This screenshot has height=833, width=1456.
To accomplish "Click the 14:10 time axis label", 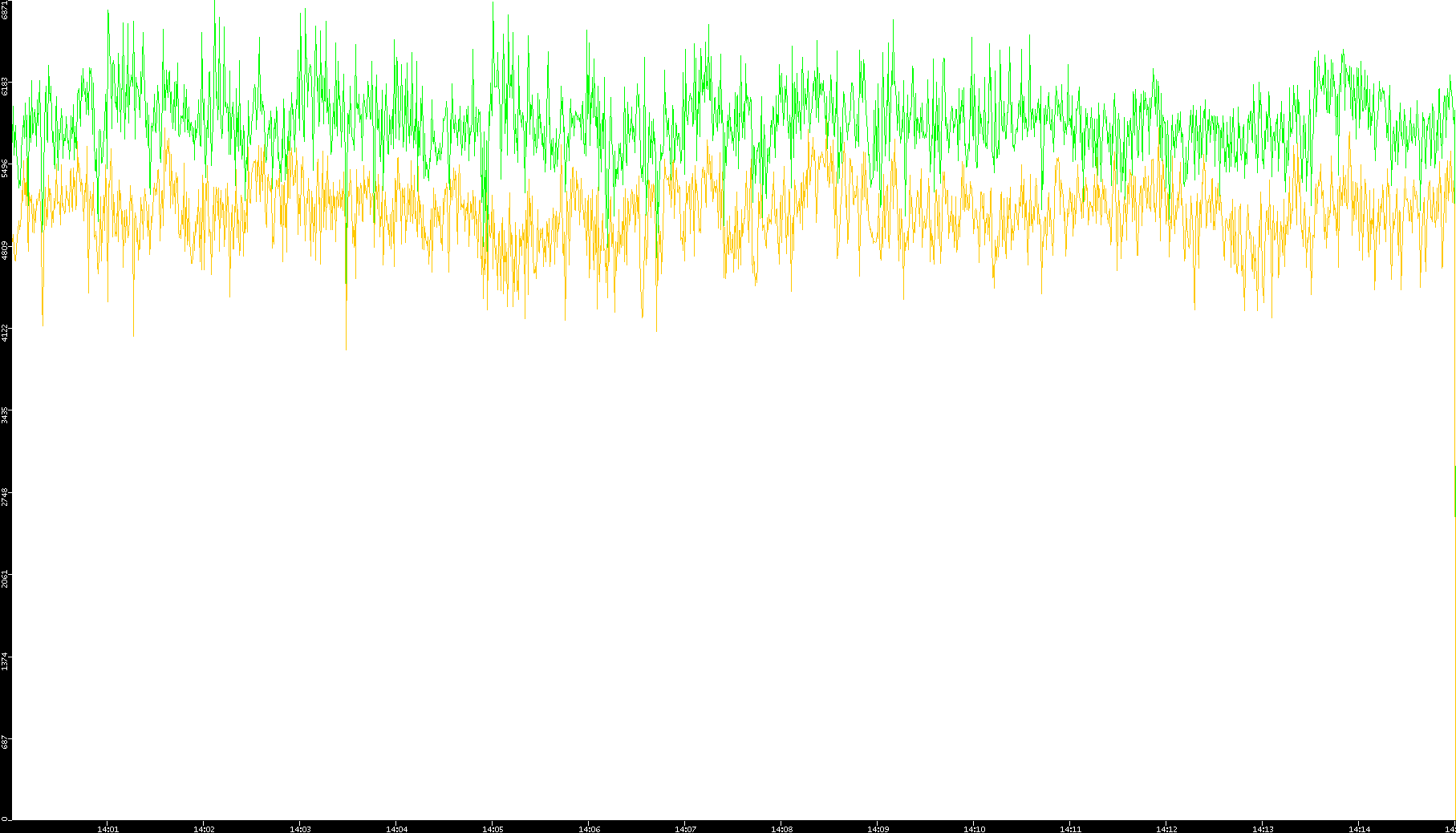I will point(974,828).
